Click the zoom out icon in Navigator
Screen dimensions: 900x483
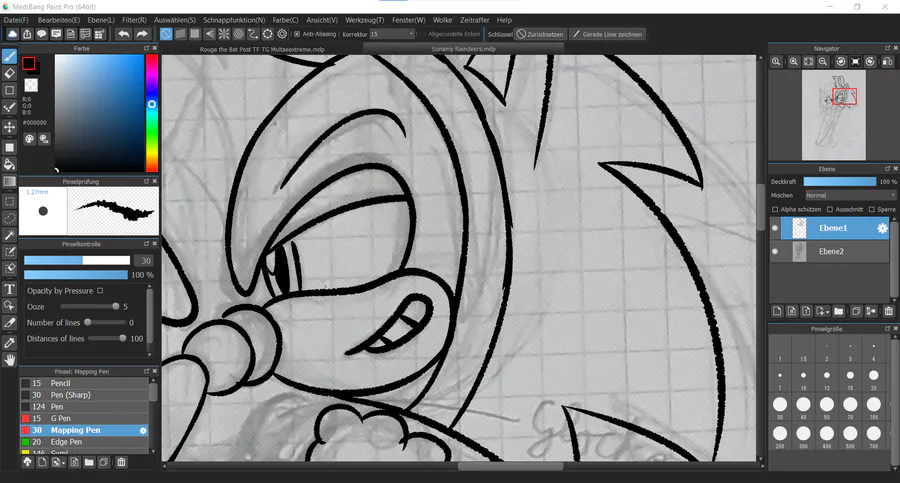(x=823, y=61)
